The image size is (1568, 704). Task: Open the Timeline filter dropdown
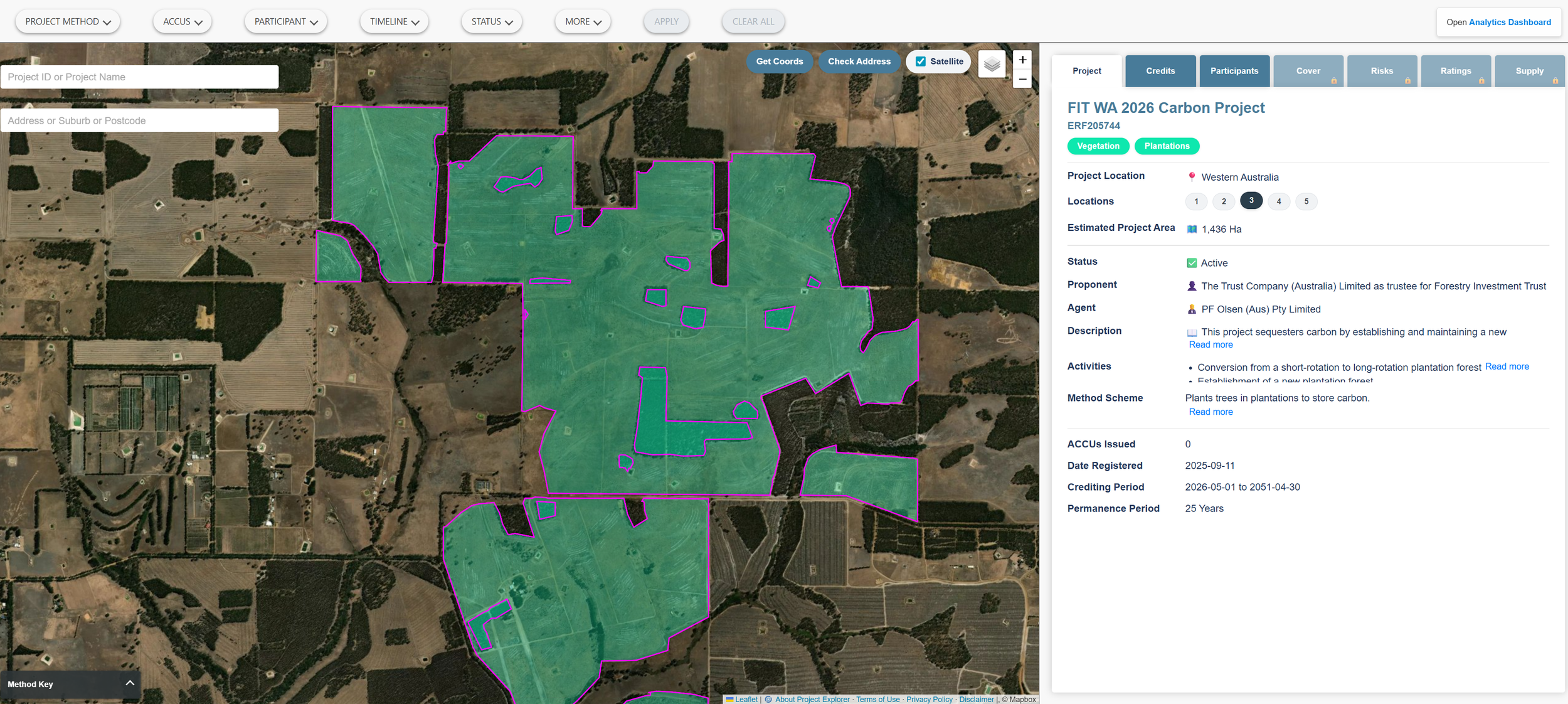(394, 21)
